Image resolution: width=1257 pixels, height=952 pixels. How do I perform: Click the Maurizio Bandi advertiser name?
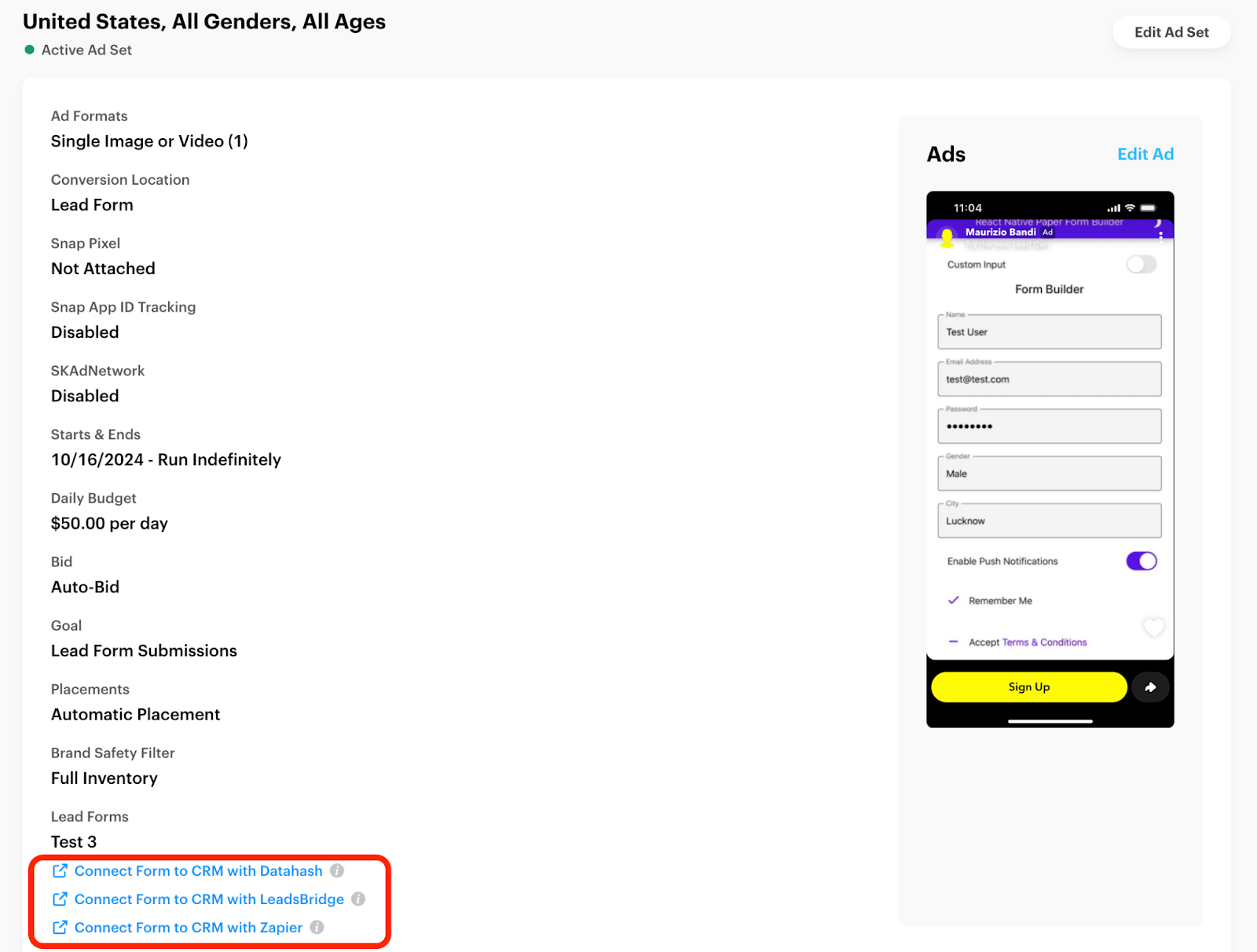pyautogui.click(x=1000, y=232)
